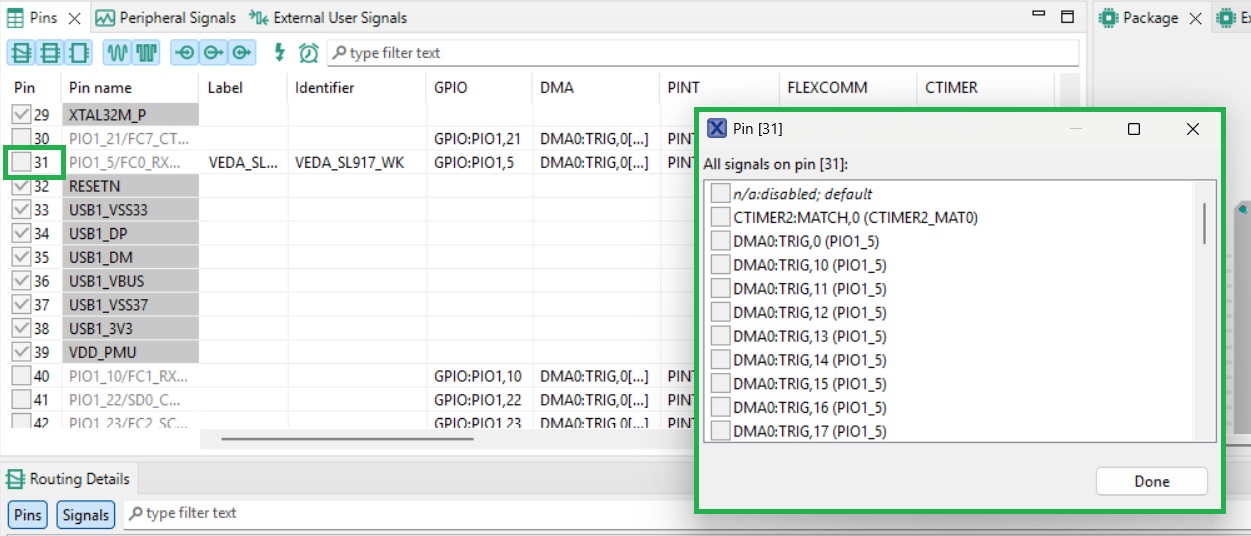Image resolution: width=1251 pixels, height=536 pixels.
Task: Close the Pins tab with its X
Action: tap(75, 18)
